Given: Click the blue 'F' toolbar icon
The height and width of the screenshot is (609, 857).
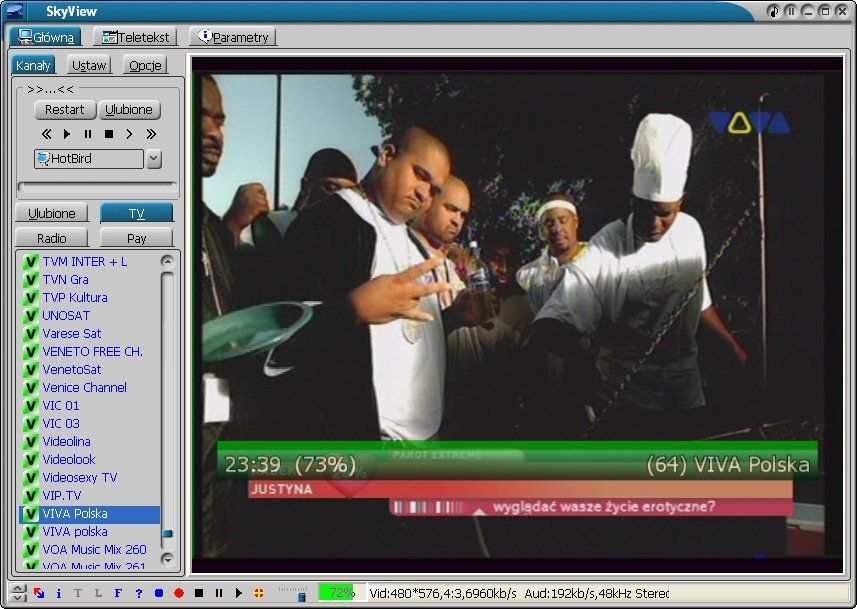Looking at the screenshot, I should click(x=118, y=593).
